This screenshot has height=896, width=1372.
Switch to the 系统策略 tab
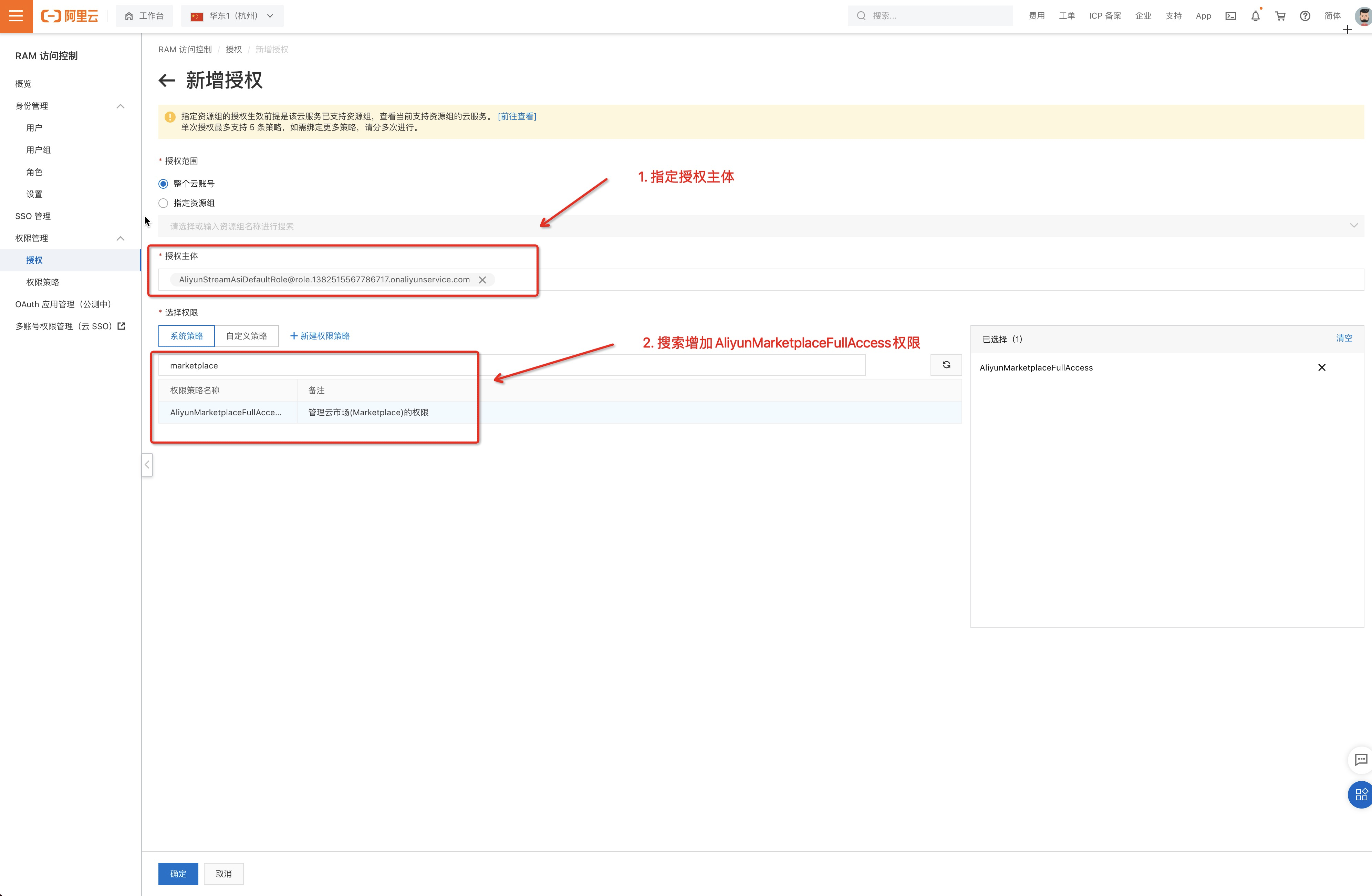pyautogui.click(x=186, y=336)
